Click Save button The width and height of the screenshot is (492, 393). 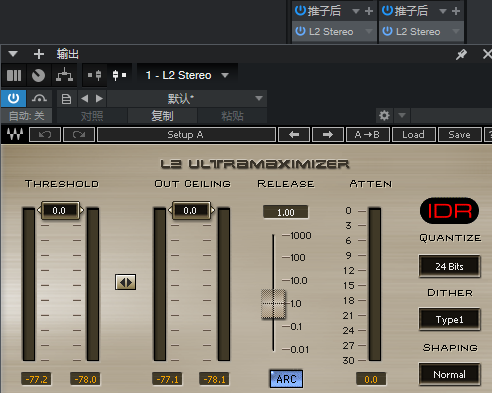point(460,135)
